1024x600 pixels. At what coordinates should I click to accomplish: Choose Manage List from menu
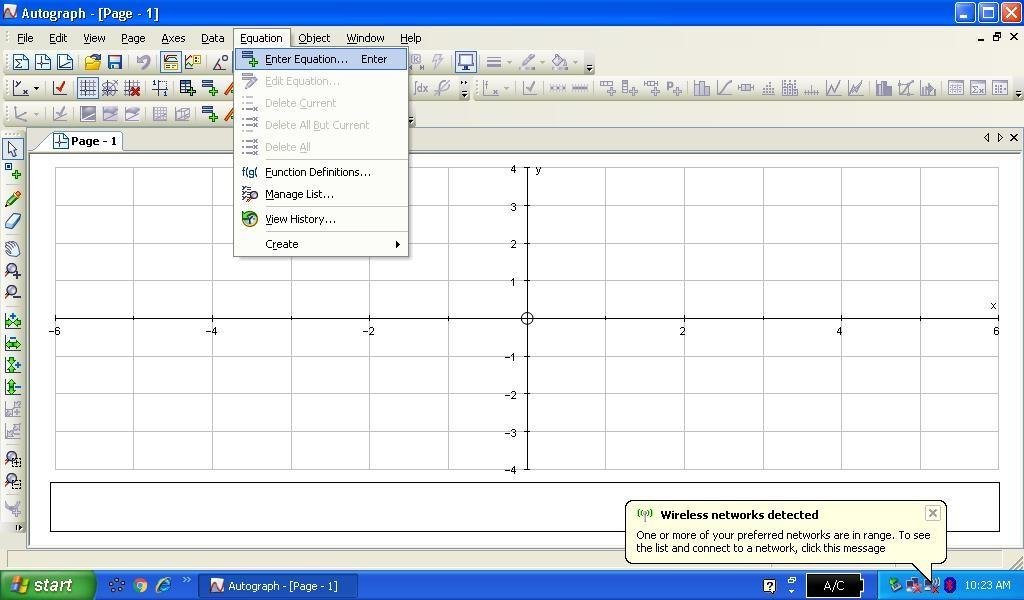(321, 195)
